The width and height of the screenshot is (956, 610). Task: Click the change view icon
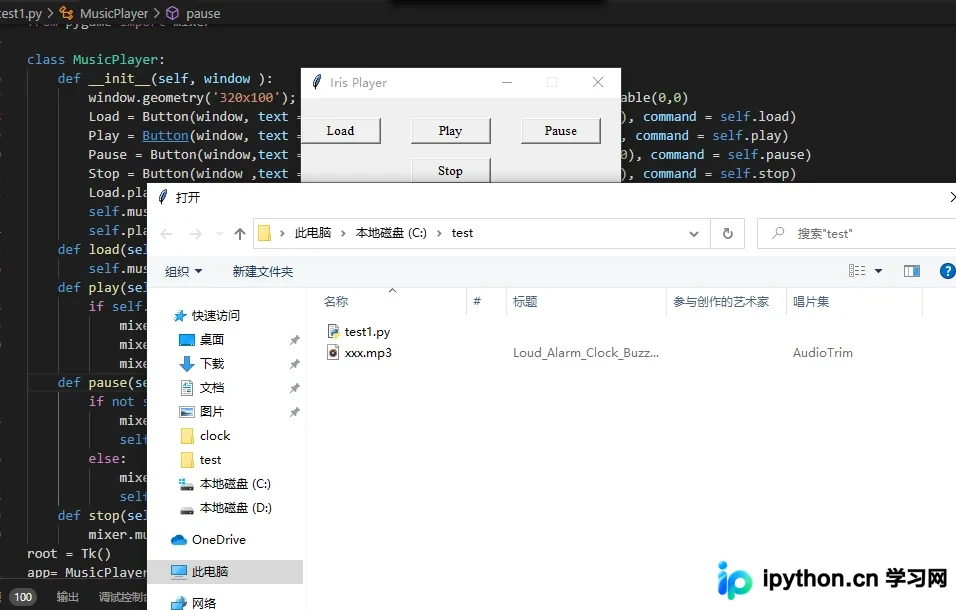pos(857,271)
